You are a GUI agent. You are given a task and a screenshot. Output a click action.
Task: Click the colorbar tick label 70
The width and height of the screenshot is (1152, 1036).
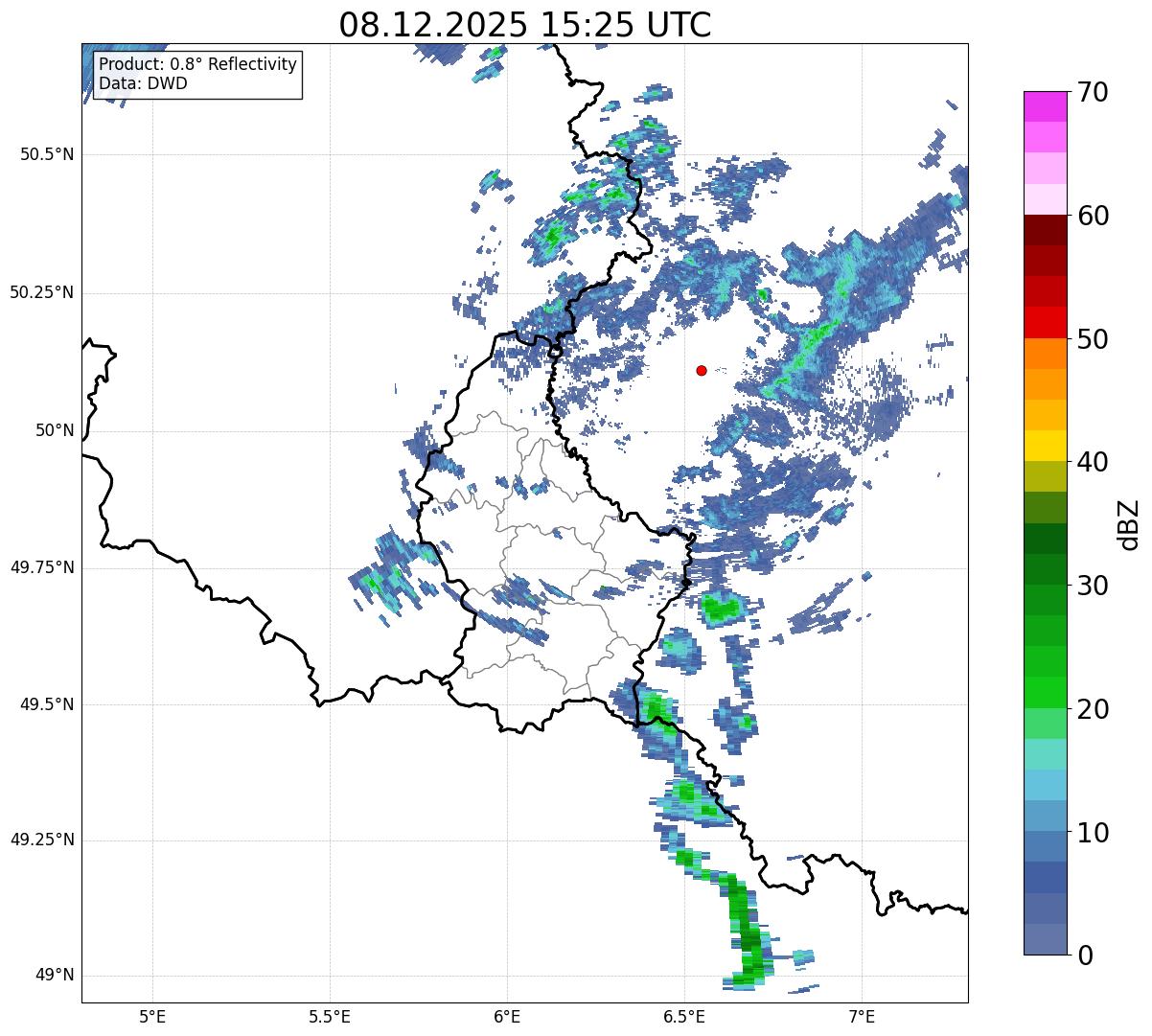click(1094, 92)
